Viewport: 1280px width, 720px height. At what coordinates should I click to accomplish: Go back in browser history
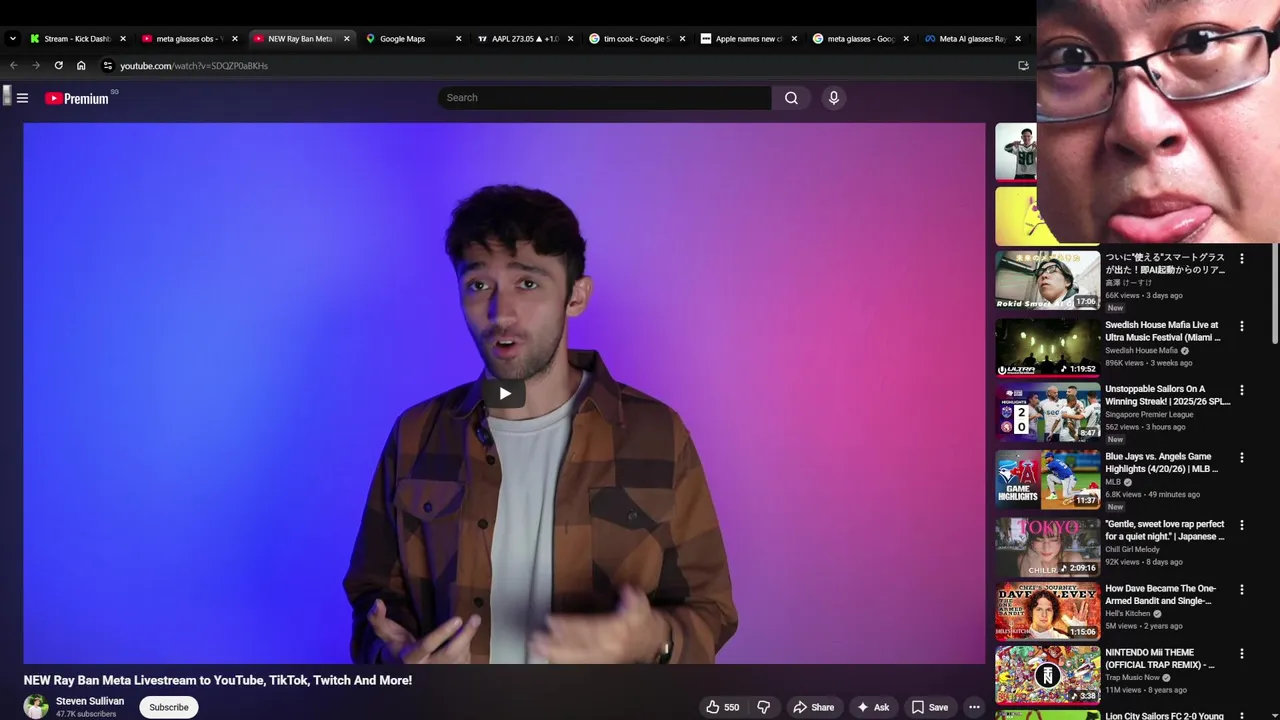14,66
